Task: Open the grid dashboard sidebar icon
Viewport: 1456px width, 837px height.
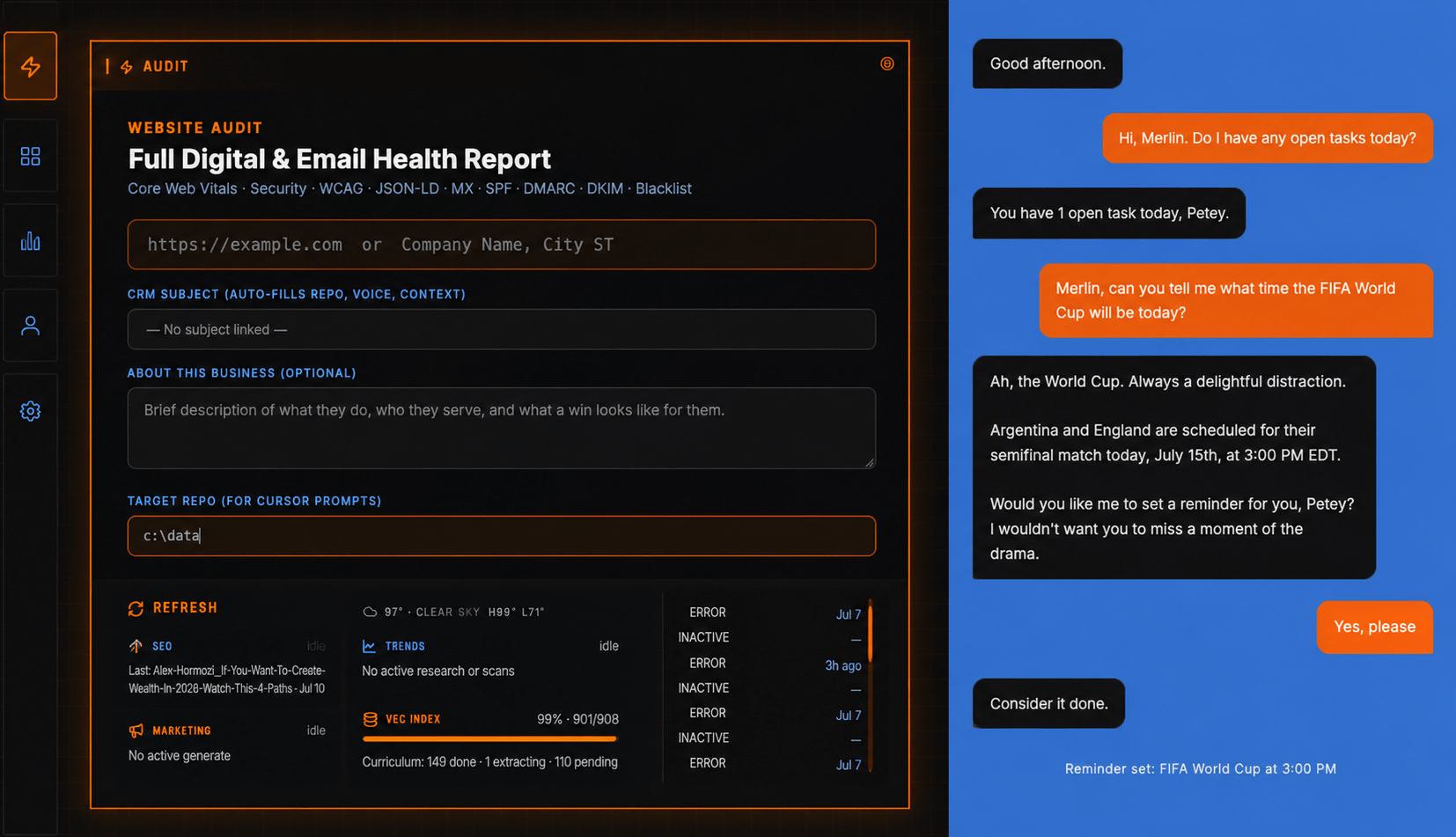Action: coord(30,157)
